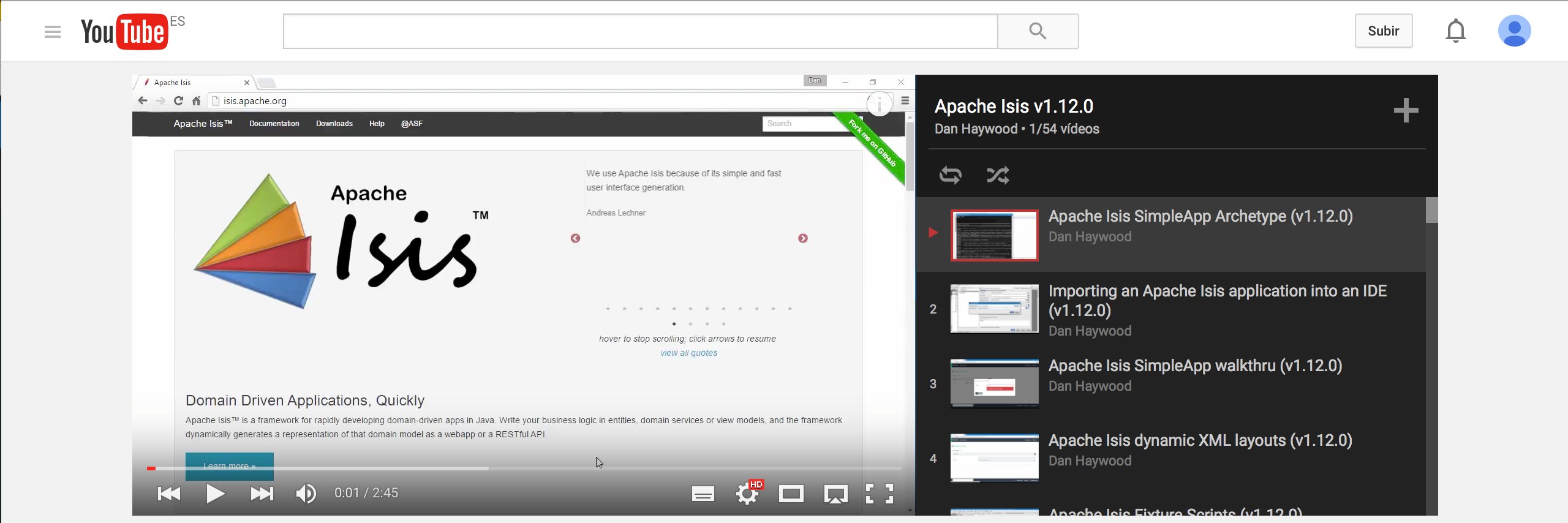Toggle subtitles button
This screenshot has width=1568, height=523.
click(703, 494)
